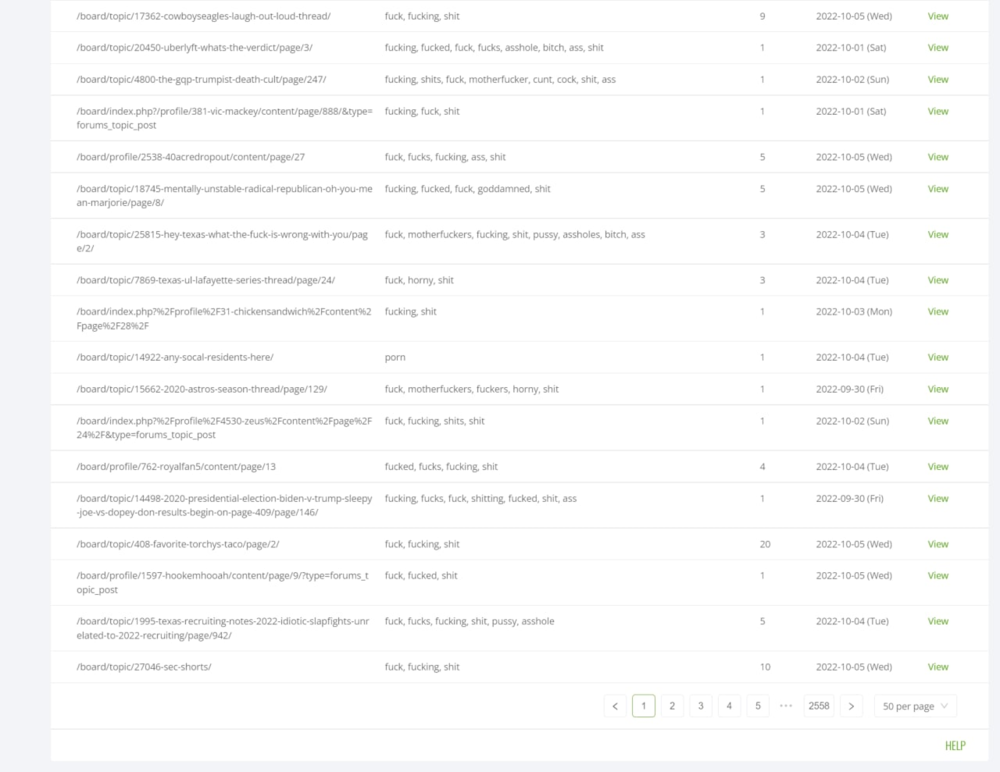View the uberlyft whats-the-verdict entry
The image size is (1000, 772).
[937, 48]
